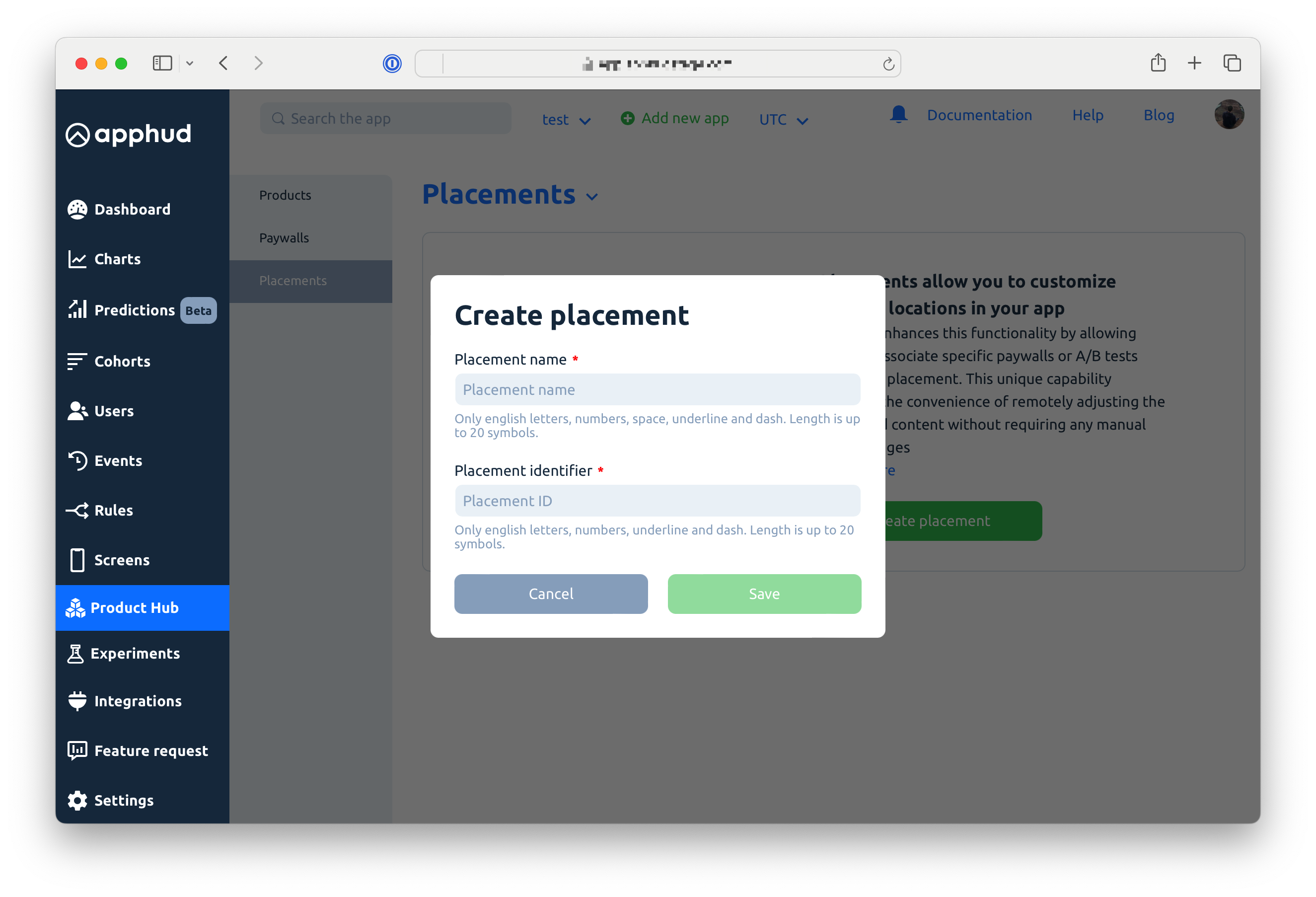Open the Integrations page
1316x897 pixels.
click(125, 701)
